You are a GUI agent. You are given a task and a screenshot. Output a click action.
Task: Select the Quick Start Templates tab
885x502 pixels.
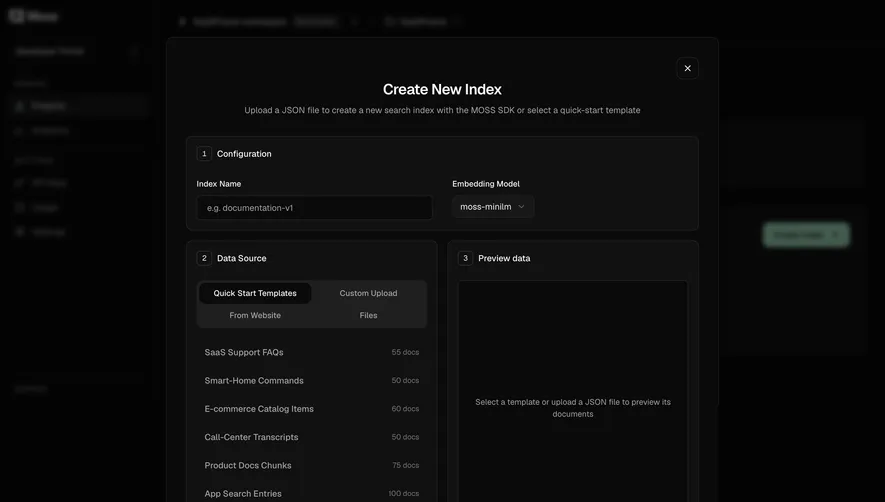(255, 293)
